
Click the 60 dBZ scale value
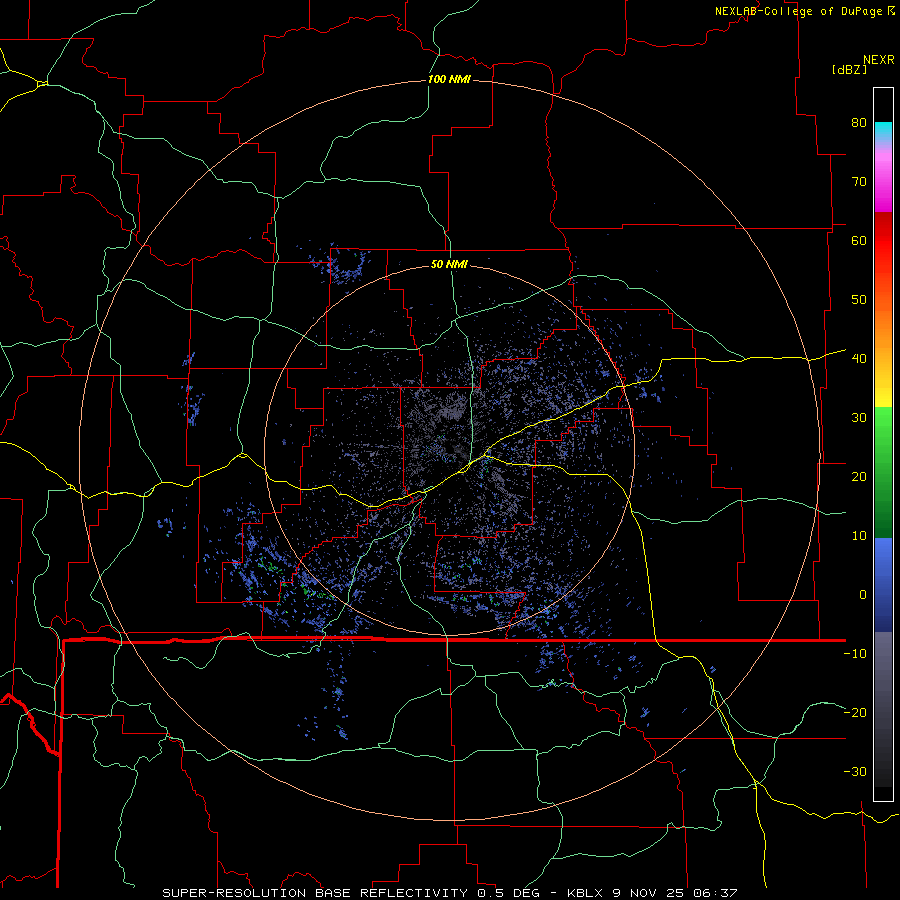859,240
